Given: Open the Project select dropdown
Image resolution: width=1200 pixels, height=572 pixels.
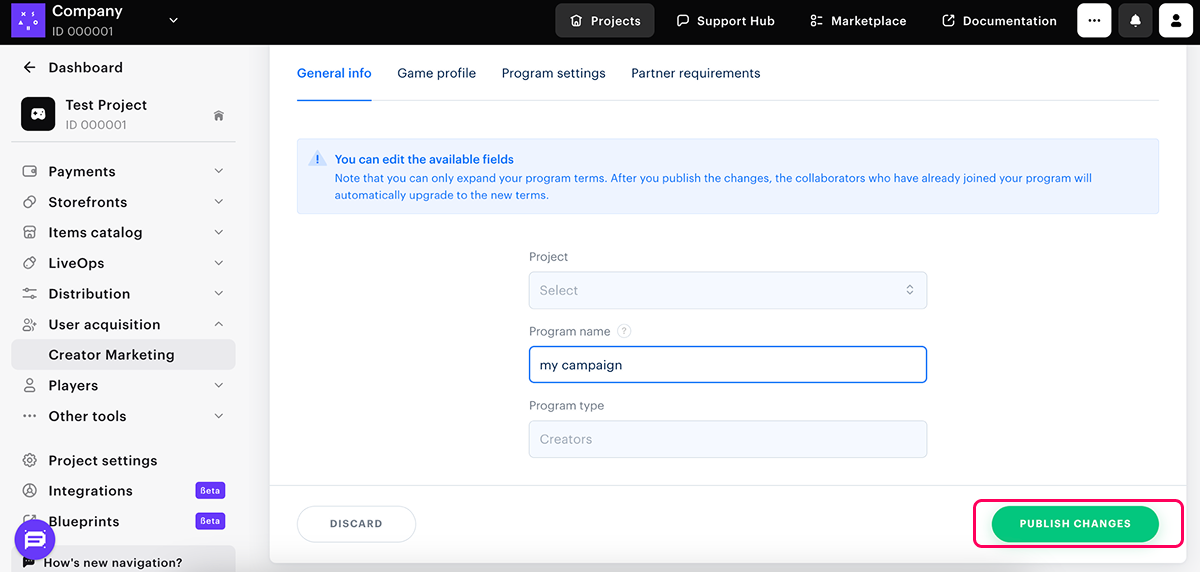Looking at the screenshot, I should tap(727, 290).
